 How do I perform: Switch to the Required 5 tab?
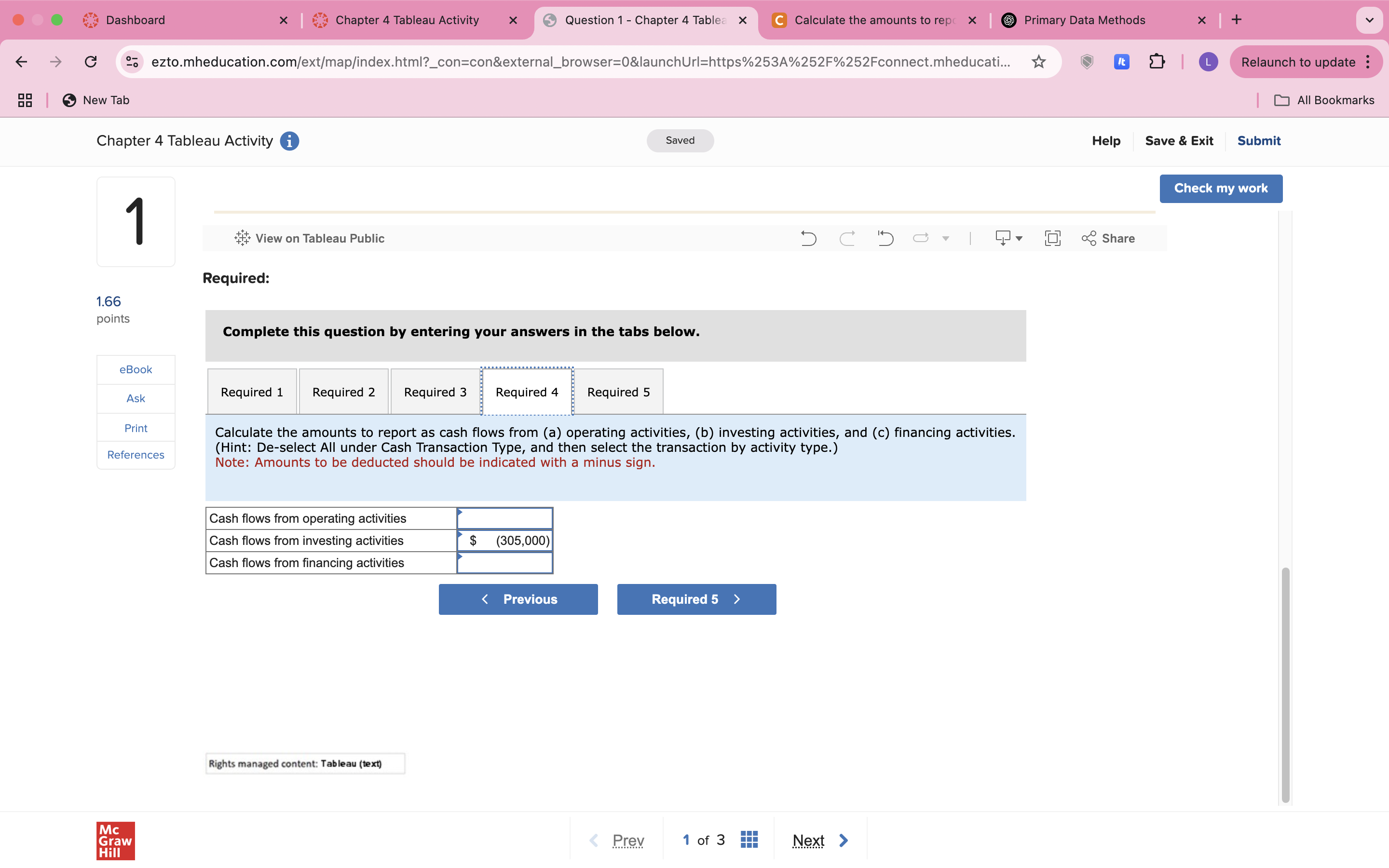pyautogui.click(x=618, y=392)
